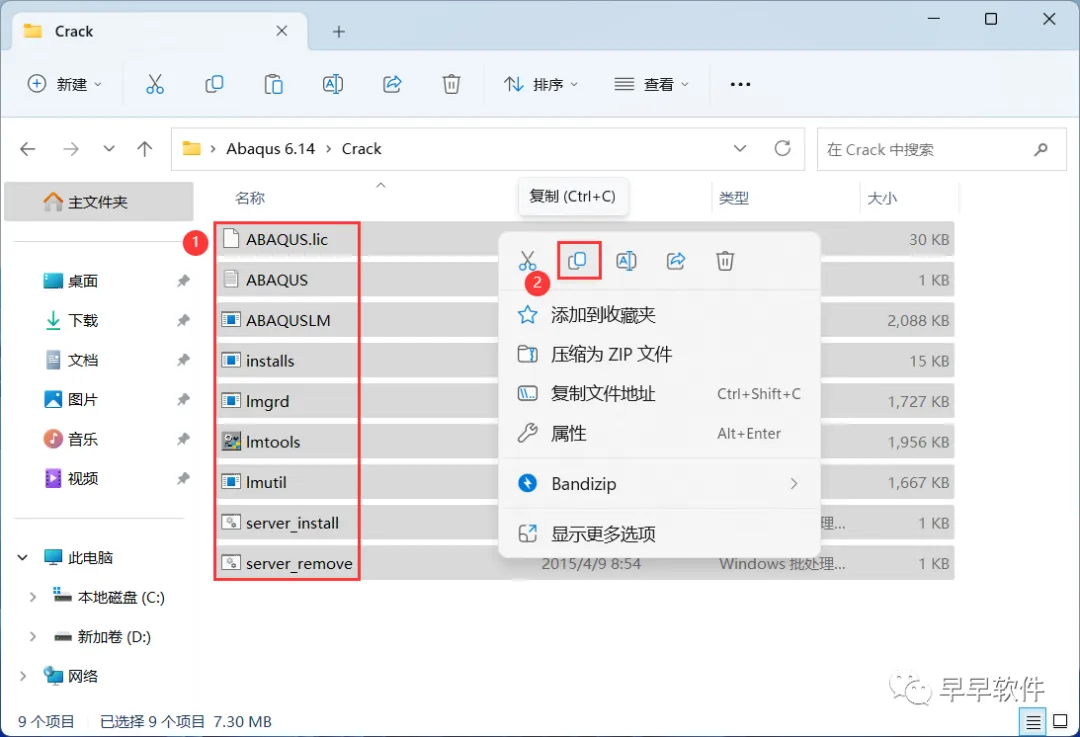Image resolution: width=1080 pixels, height=737 pixels.
Task: Open Bandizip in the context menu
Action: click(x=660, y=484)
